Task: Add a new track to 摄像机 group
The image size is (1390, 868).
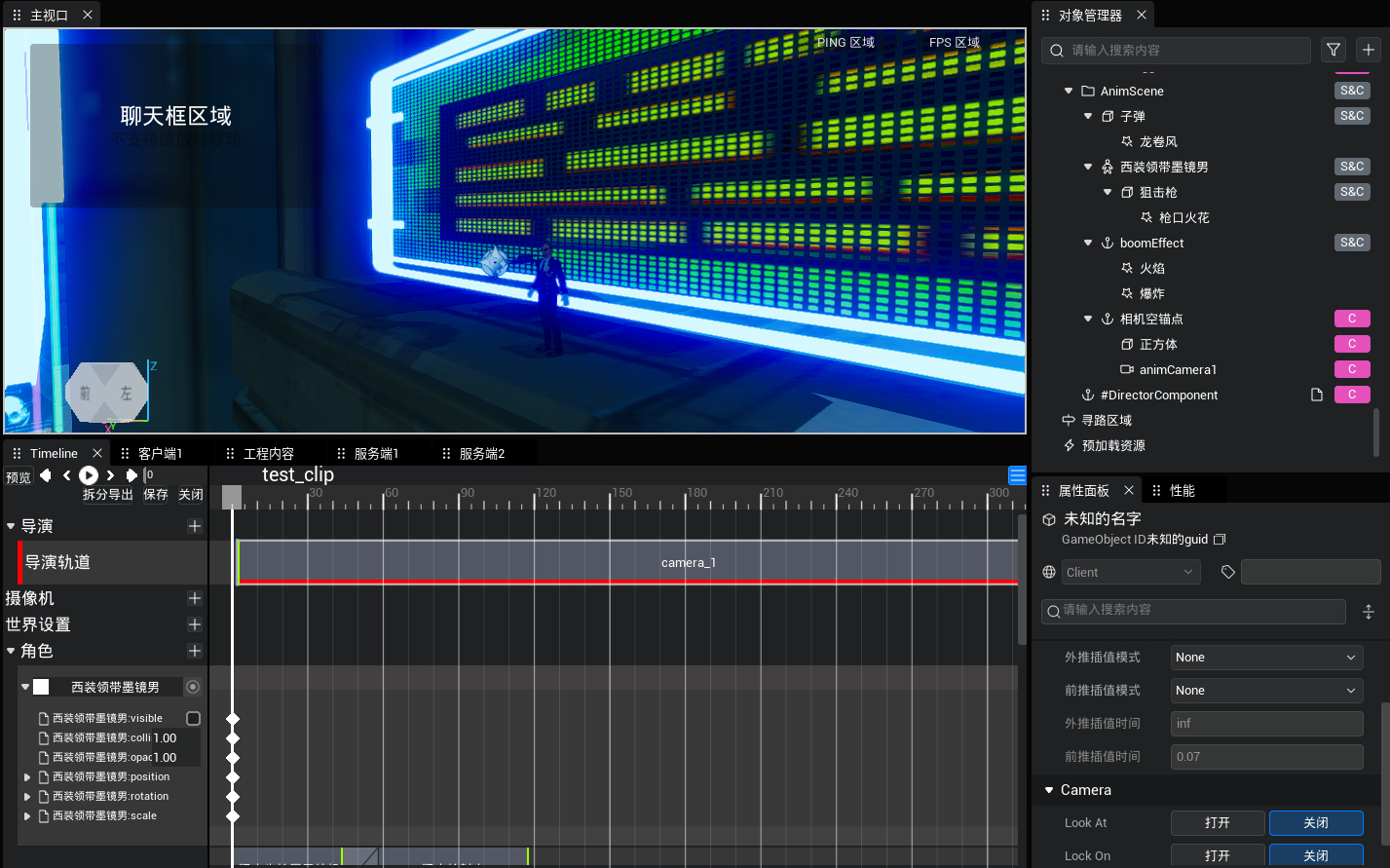Action: click(195, 598)
